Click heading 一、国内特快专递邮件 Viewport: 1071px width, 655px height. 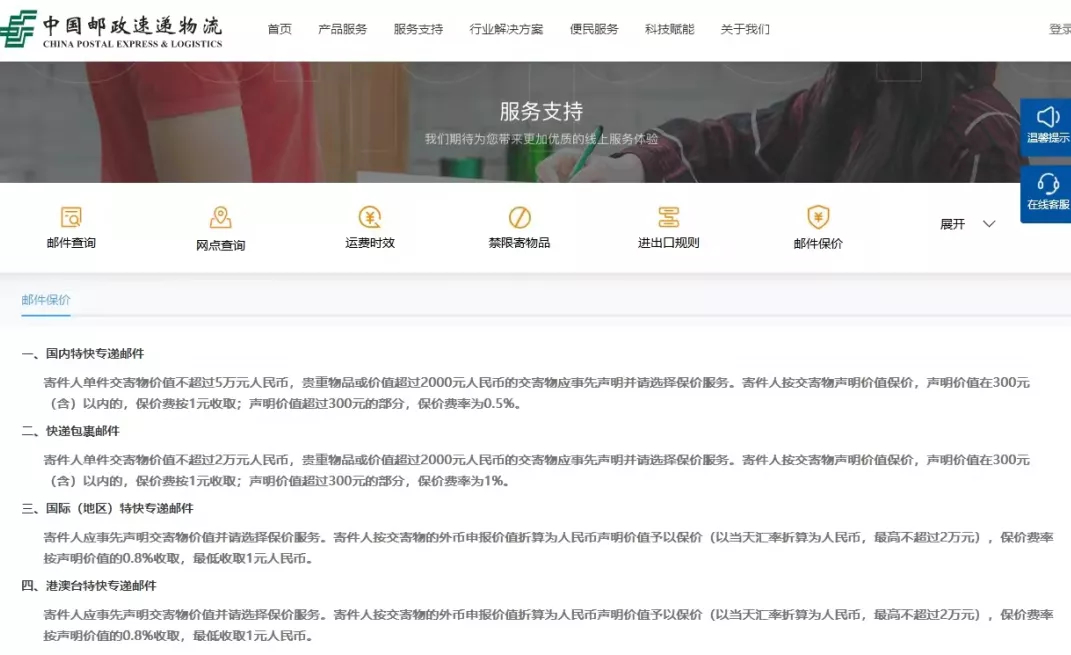click(83, 354)
